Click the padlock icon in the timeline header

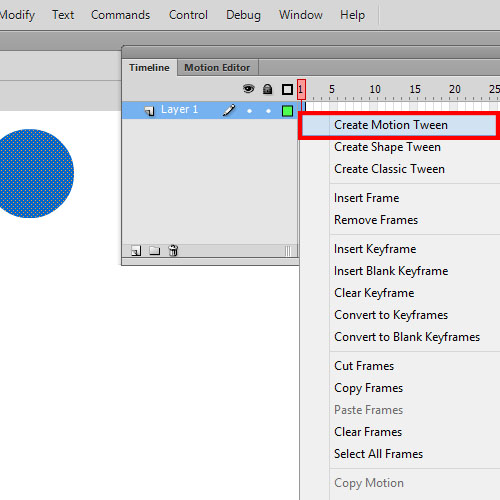click(x=267, y=89)
